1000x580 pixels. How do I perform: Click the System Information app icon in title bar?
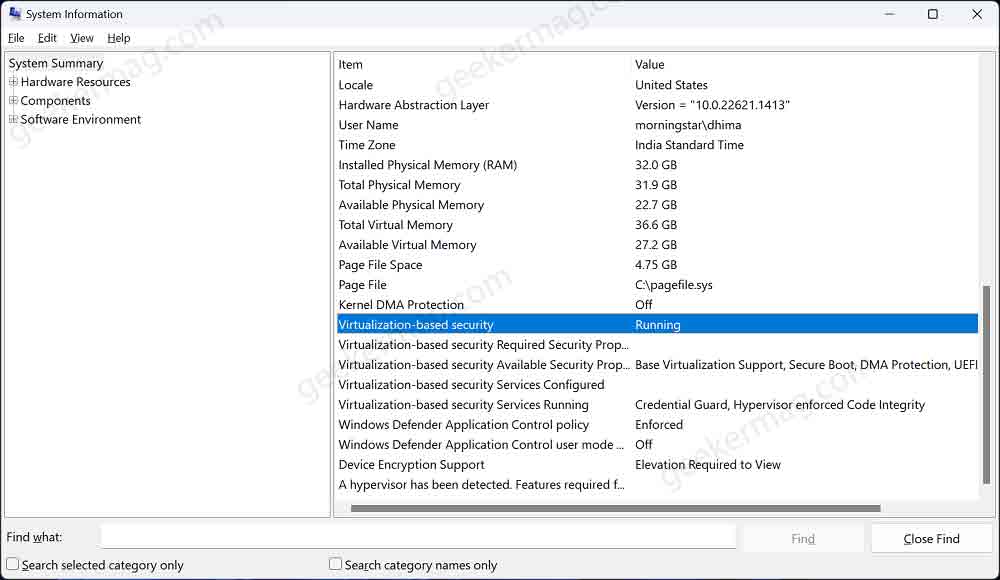pos(15,13)
